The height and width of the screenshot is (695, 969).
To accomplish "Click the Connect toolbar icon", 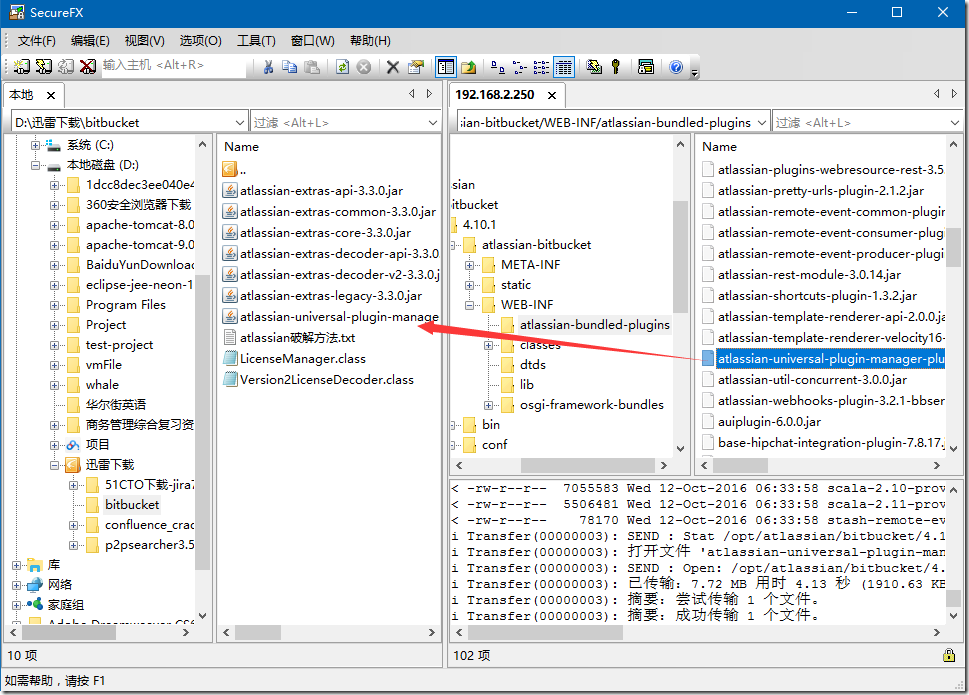I will (22, 66).
